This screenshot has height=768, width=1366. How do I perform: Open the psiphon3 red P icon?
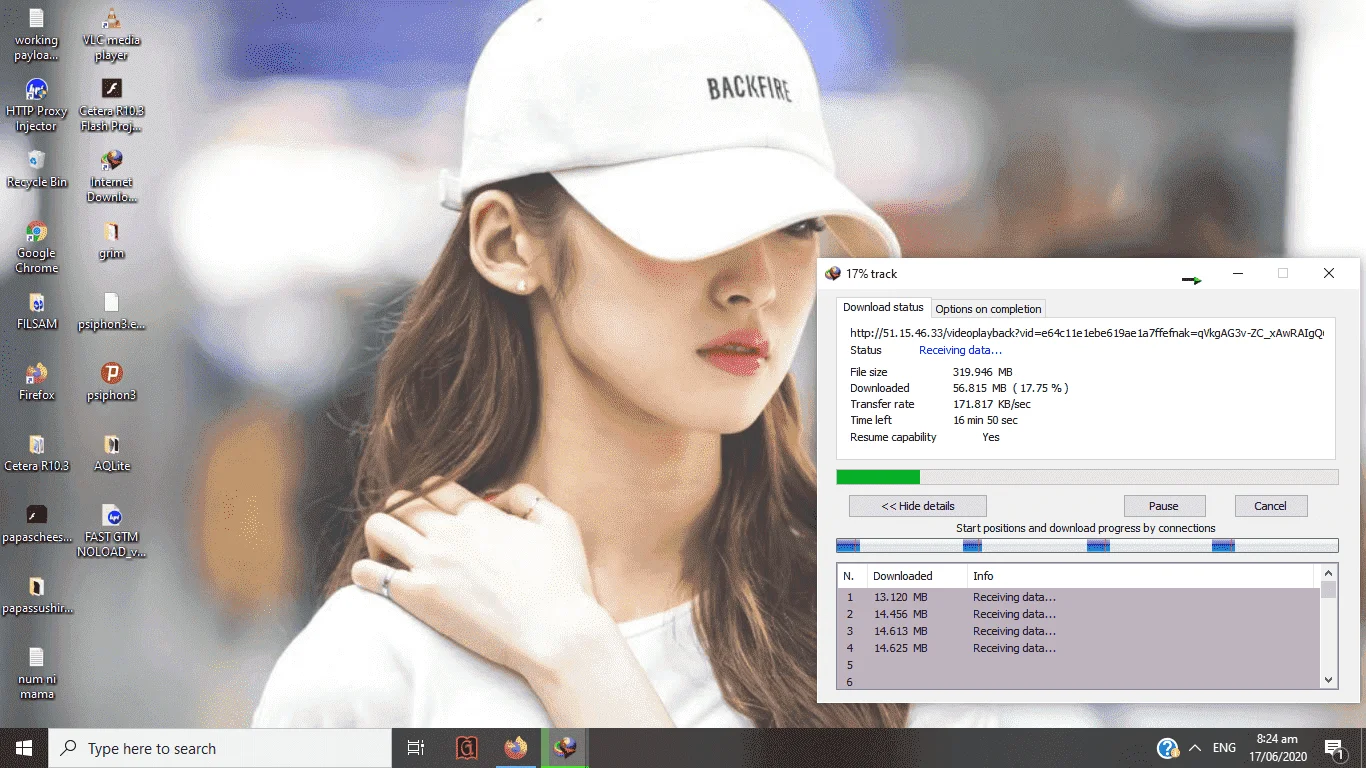tap(111, 382)
